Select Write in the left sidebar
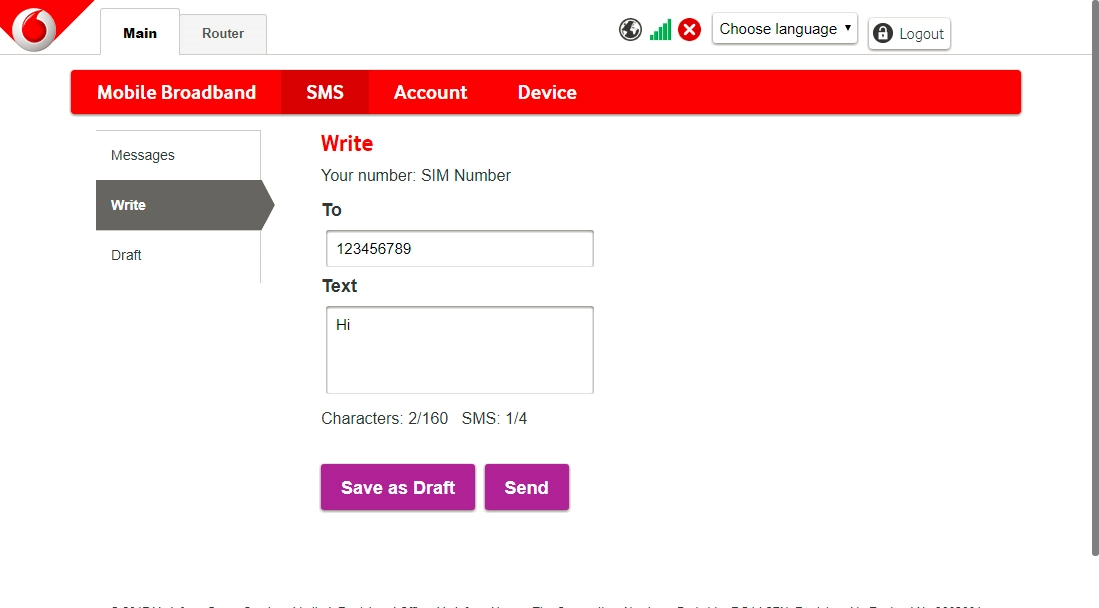 pyautogui.click(x=128, y=205)
